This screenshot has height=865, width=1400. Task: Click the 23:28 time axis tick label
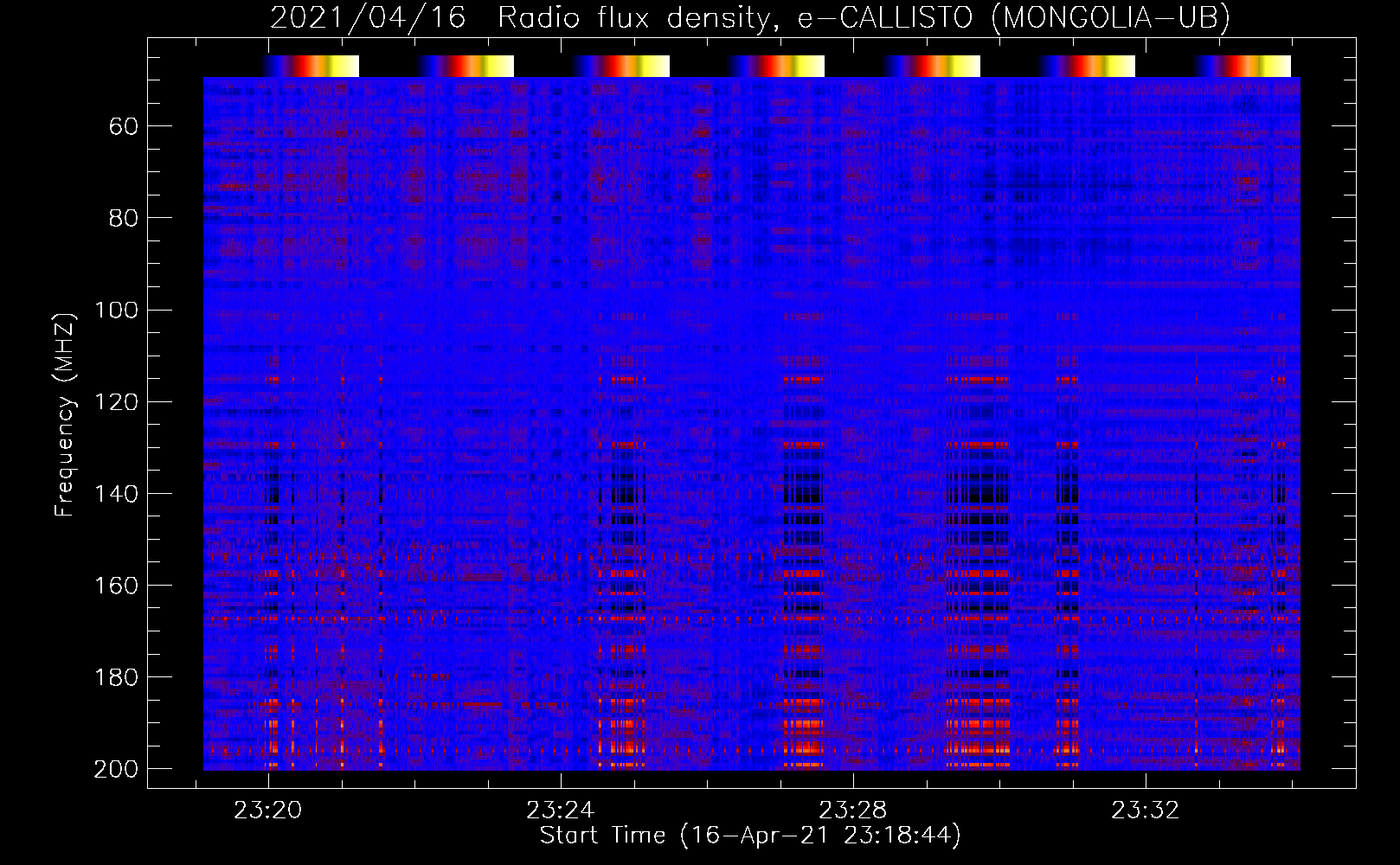pos(852,811)
